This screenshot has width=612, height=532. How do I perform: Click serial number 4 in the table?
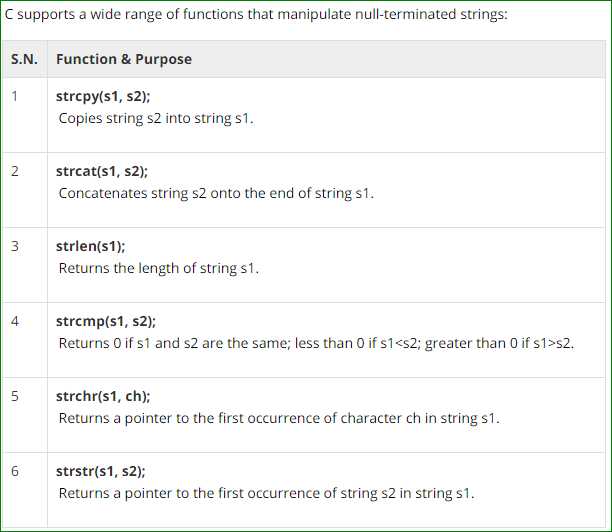tap(15, 321)
